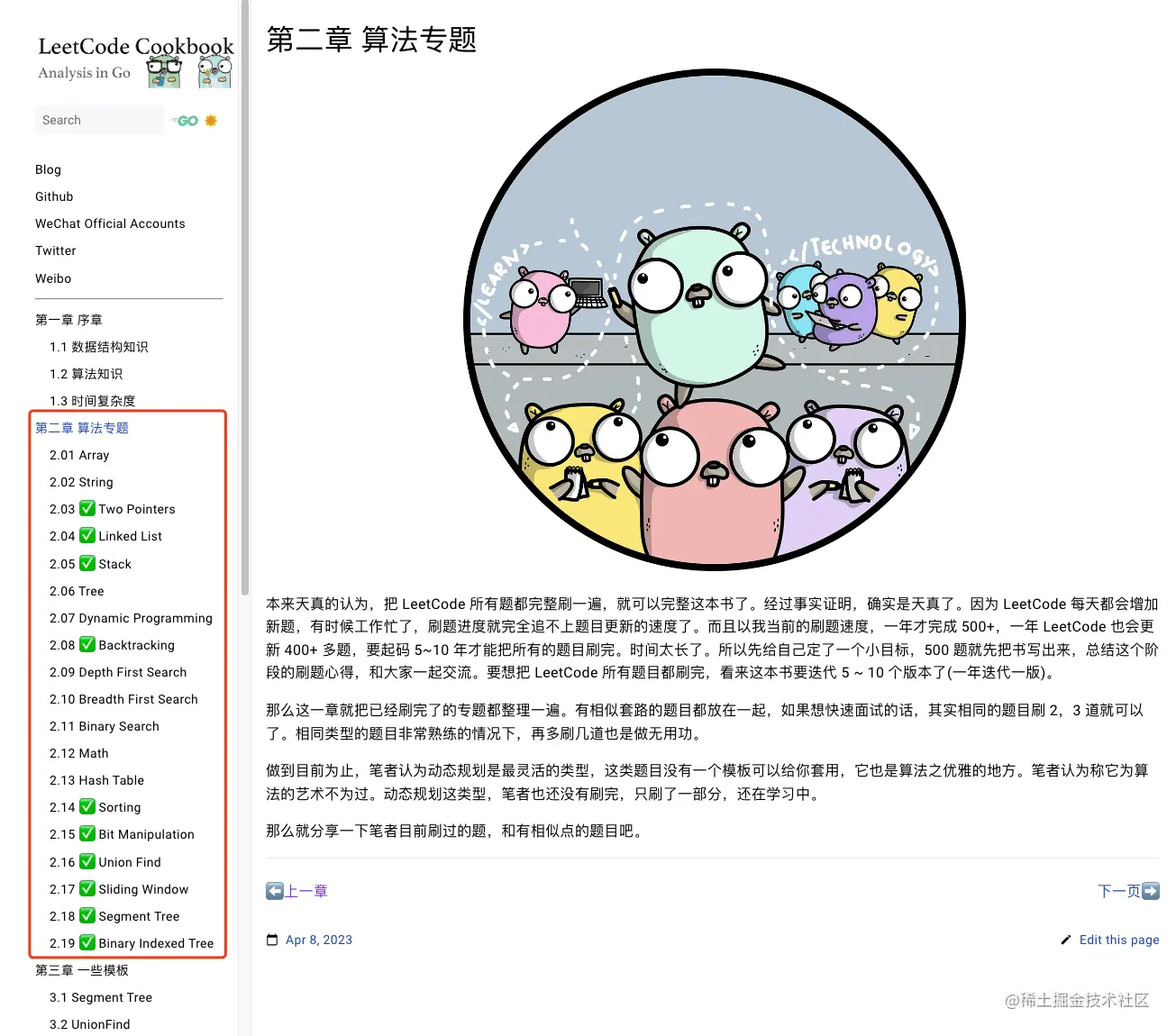Open 2.01 Array section
Screen dimensions: 1176x1036
79,455
